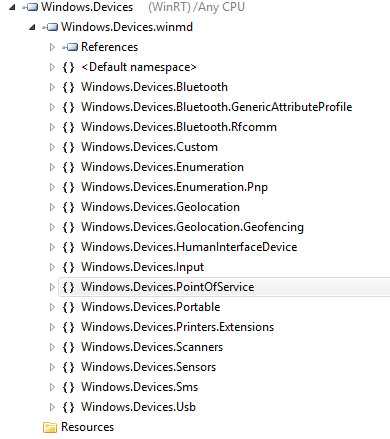Click the braces icon for <Default namespace>
This screenshot has width=390, height=439.
[x=68, y=67]
